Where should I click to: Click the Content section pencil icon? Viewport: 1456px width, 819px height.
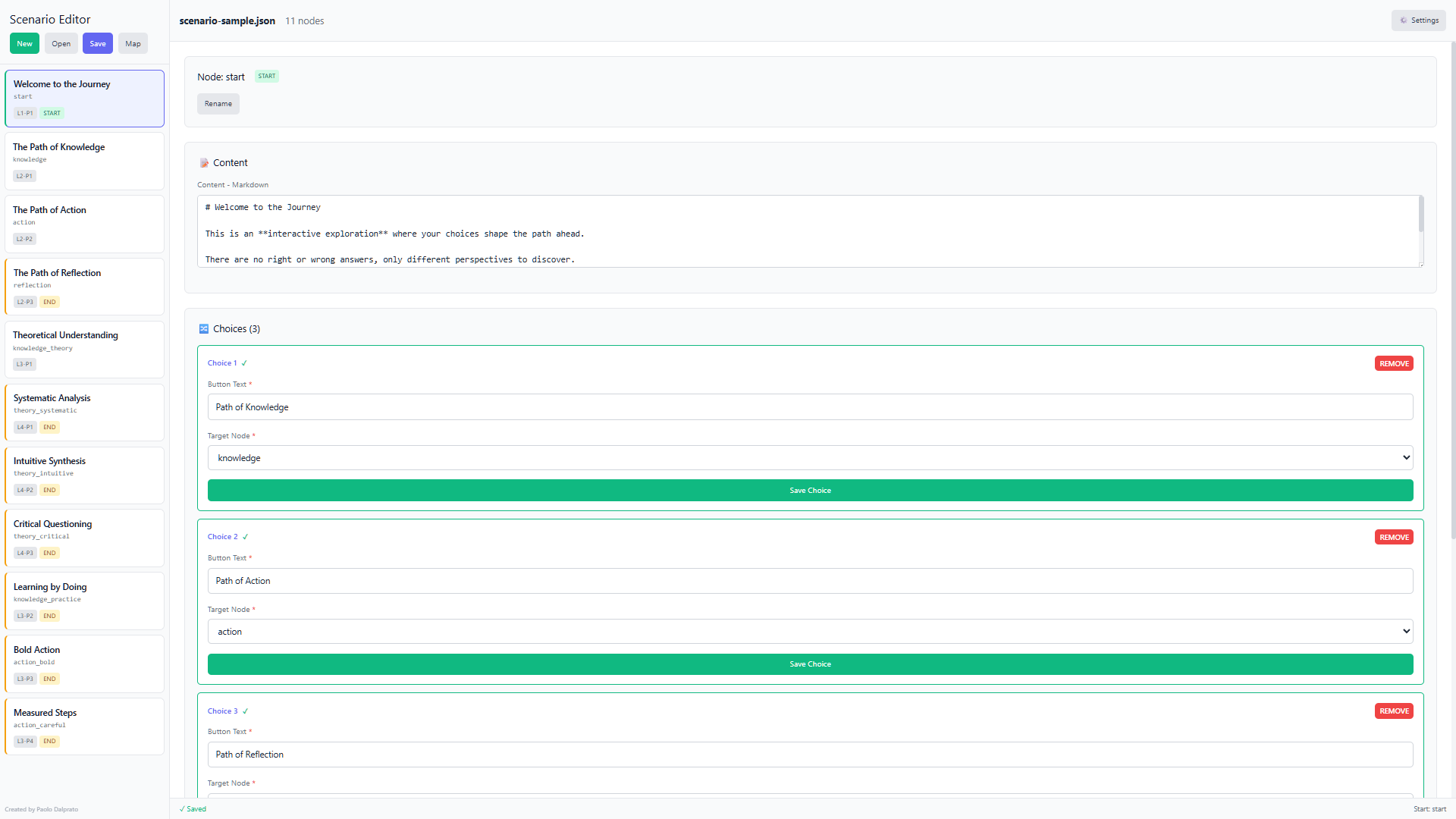[x=204, y=163]
